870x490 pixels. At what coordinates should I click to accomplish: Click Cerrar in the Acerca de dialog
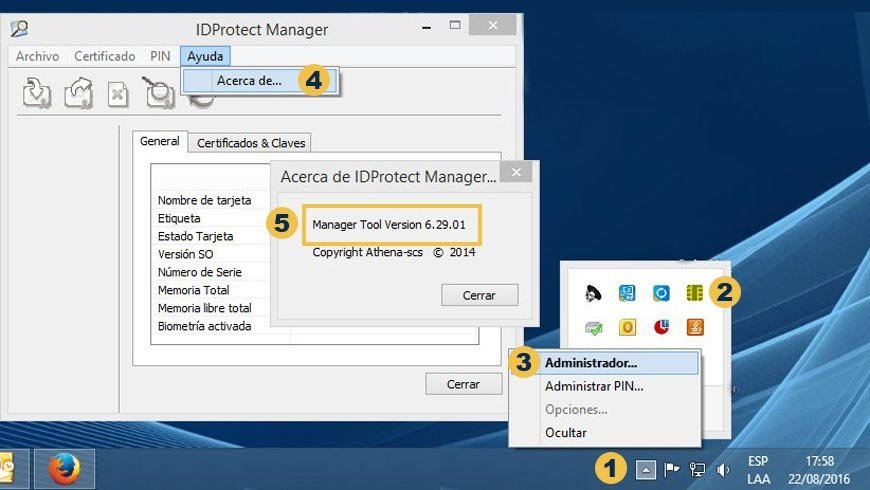tap(479, 295)
